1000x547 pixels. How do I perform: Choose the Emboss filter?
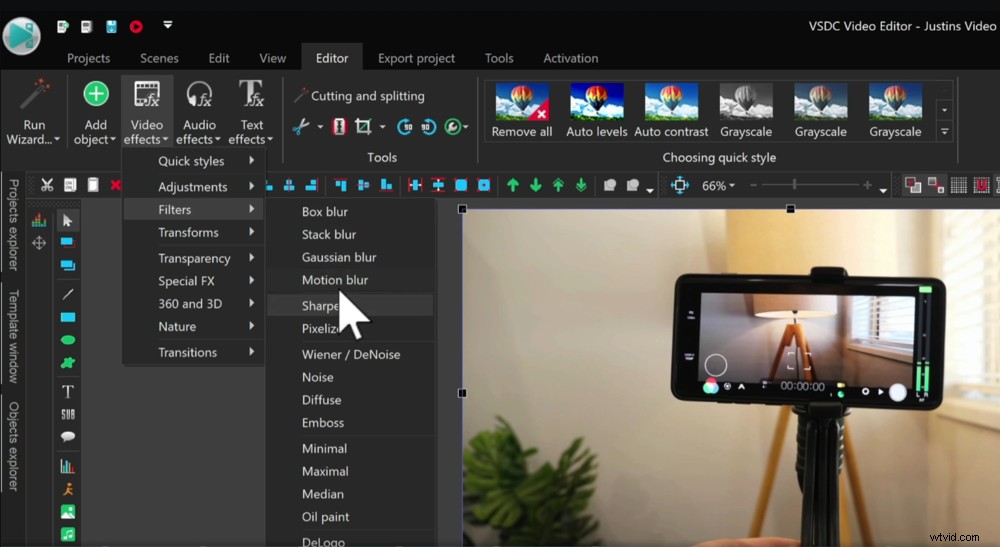point(350,423)
